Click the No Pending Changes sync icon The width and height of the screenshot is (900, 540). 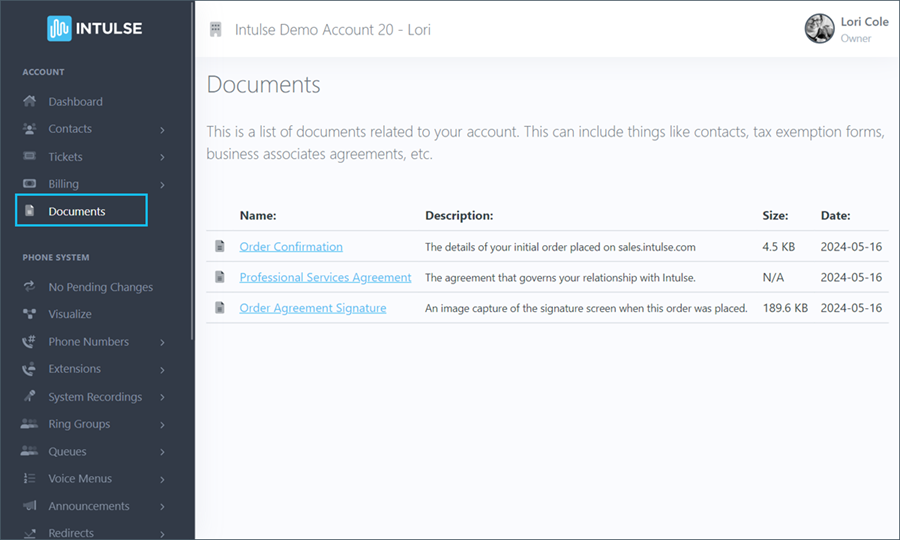tap(29, 286)
